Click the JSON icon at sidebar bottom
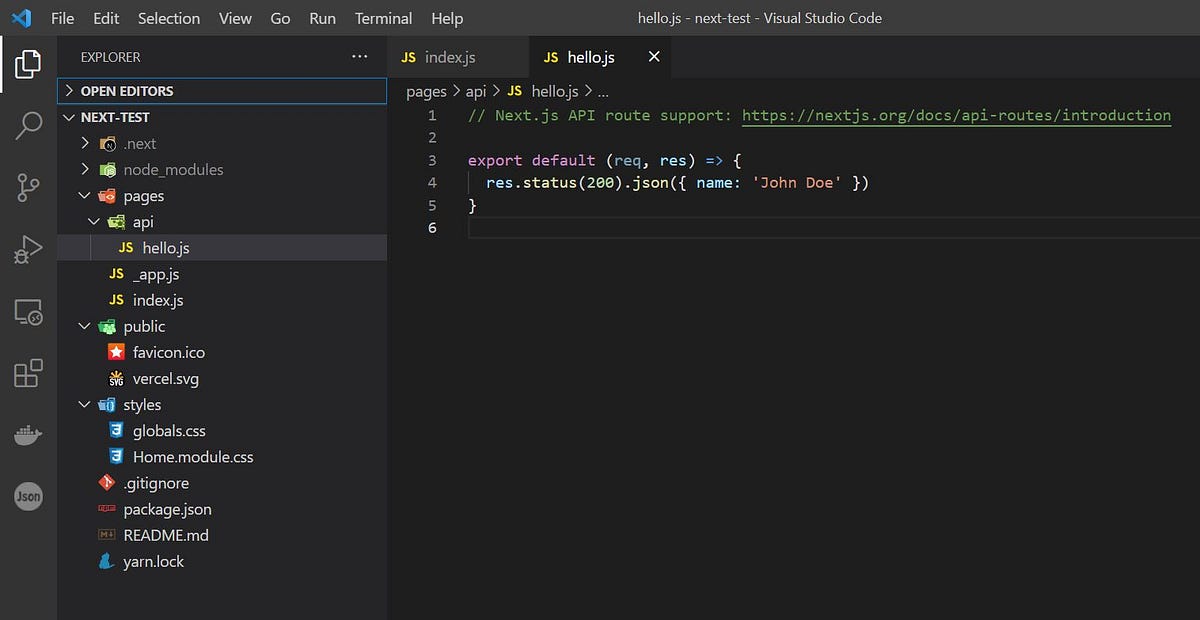1200x620 pixels. [27, 496]
